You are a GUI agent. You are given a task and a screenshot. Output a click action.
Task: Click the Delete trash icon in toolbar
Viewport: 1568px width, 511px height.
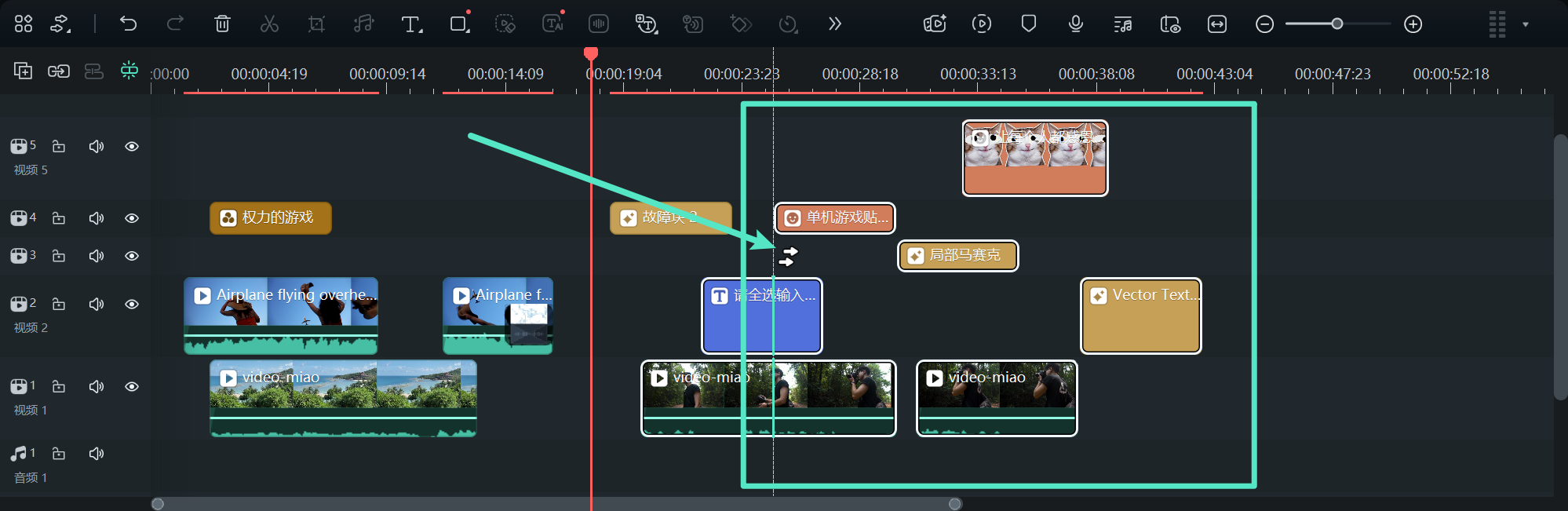click(222, 24)
